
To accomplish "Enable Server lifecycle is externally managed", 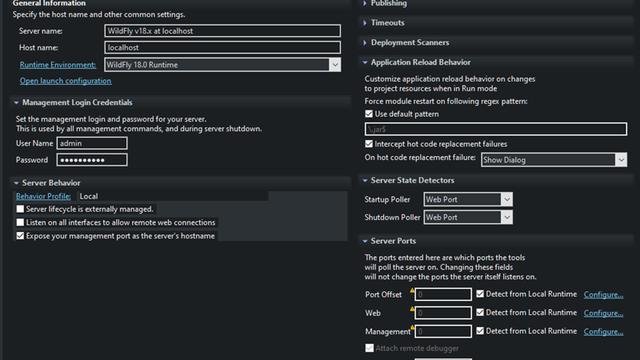I will [20, 209].
